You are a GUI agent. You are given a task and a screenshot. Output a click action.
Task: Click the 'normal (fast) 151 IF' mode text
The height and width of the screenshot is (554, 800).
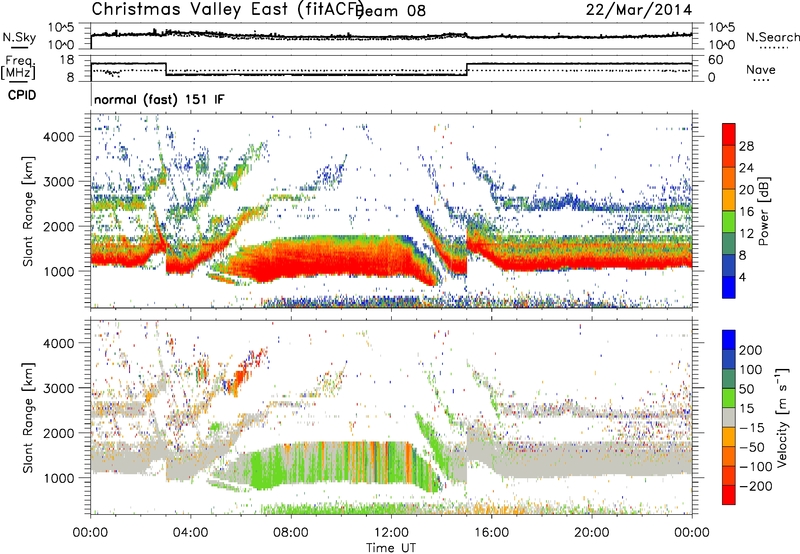point(159,99)
